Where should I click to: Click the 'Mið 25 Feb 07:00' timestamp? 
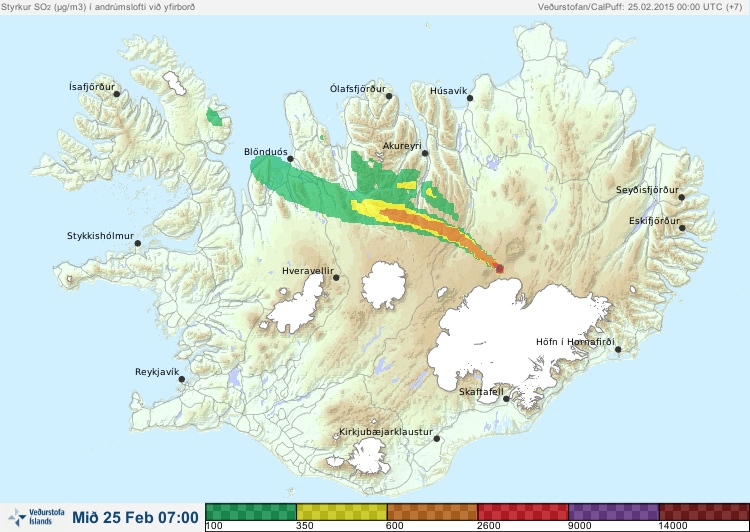(135, 517)
